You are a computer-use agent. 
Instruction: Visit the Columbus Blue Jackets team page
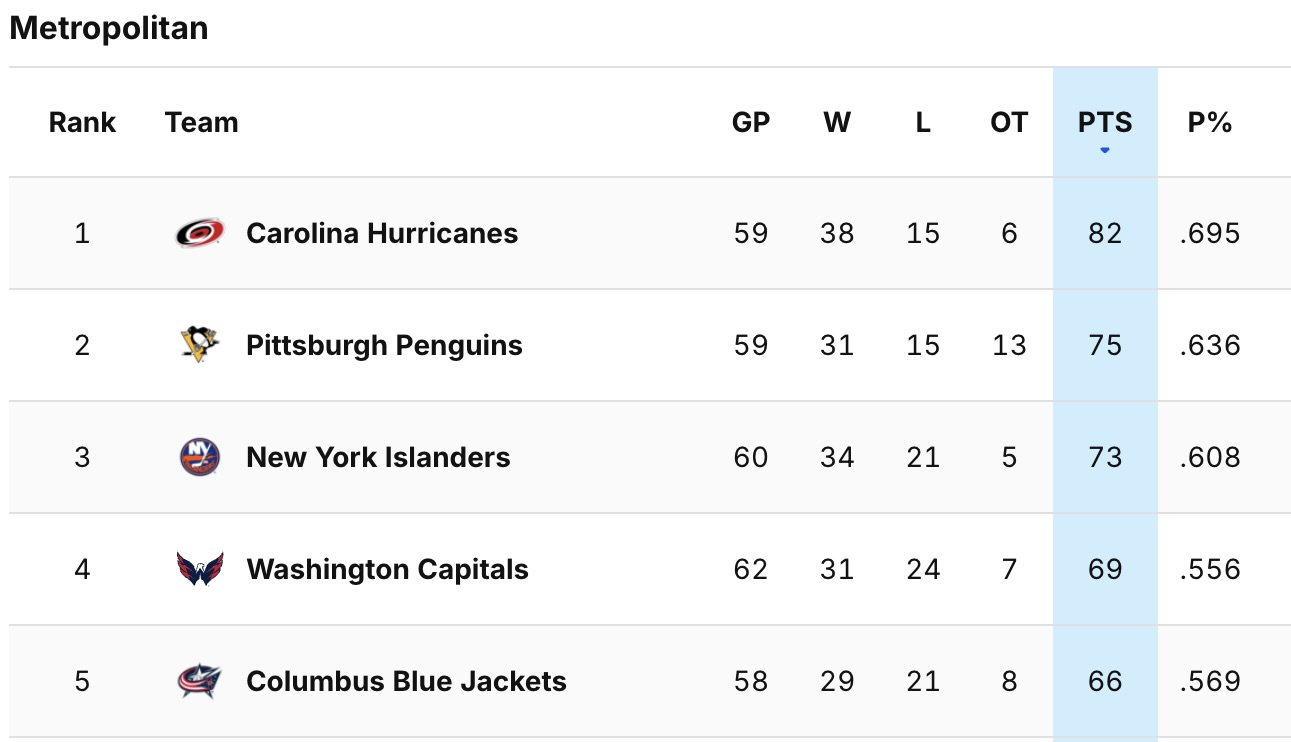pyautogui.click(x=406, y=681)
